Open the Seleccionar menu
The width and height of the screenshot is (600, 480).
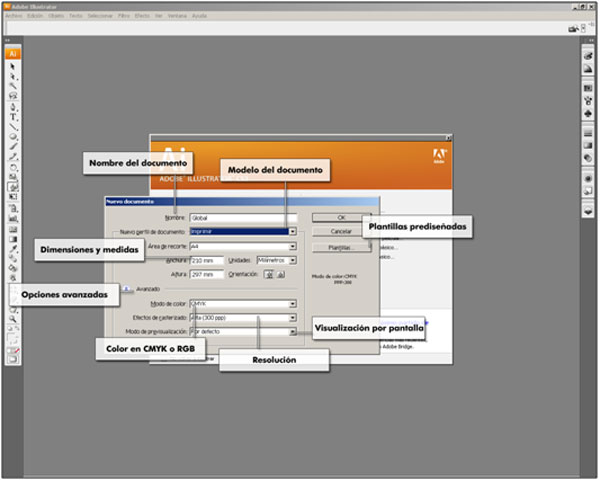(100, 16)
